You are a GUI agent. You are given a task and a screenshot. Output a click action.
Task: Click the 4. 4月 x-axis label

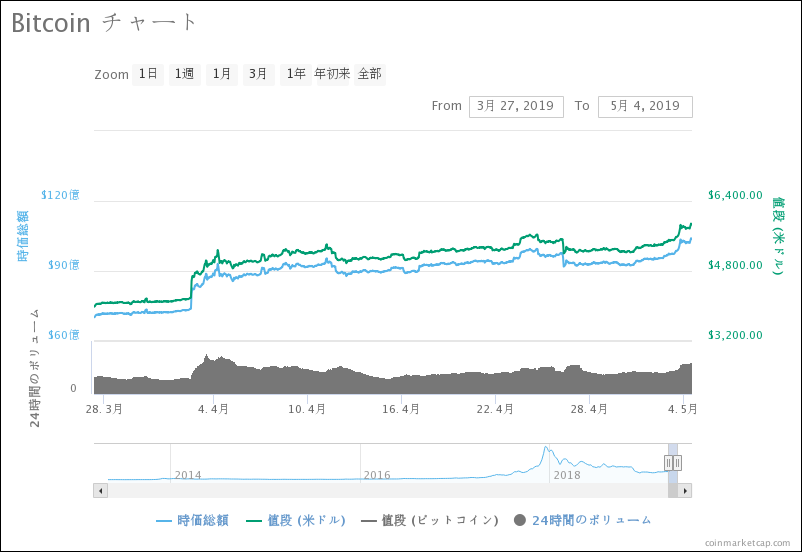[x=213, y=409]
